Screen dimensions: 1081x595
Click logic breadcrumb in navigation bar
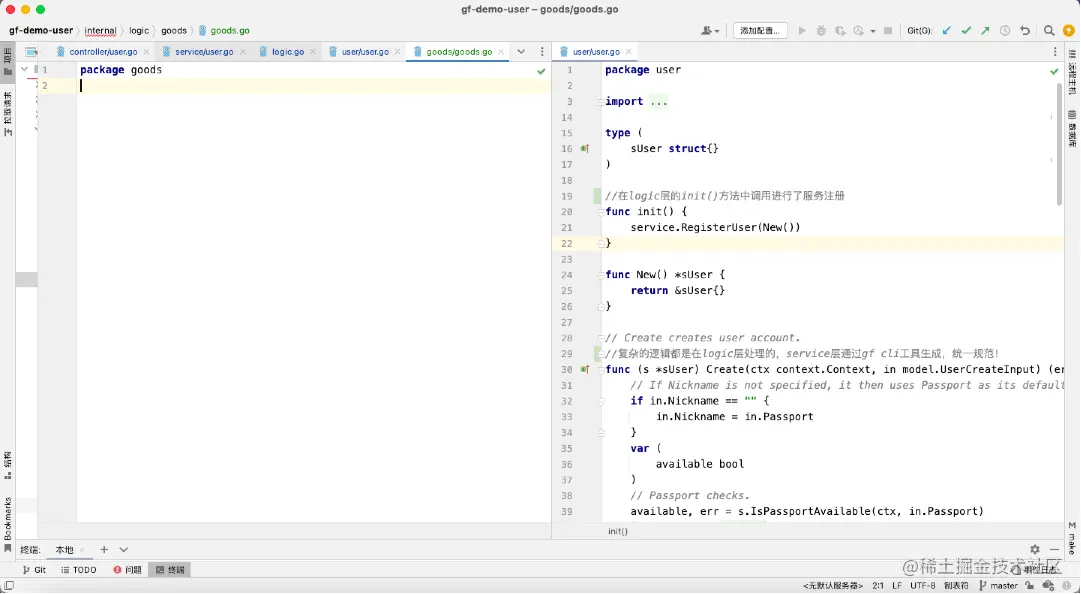[139, 30]
